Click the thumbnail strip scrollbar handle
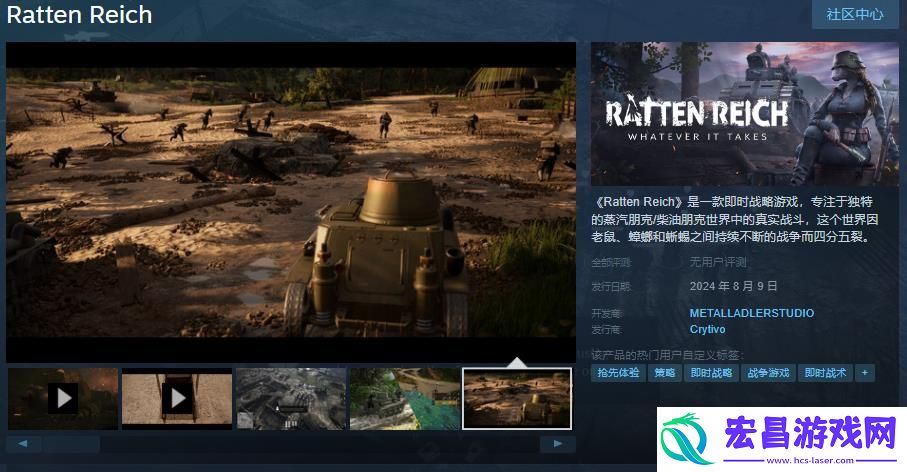Viewport: 907px width, 472px height. tap(72, 444)
